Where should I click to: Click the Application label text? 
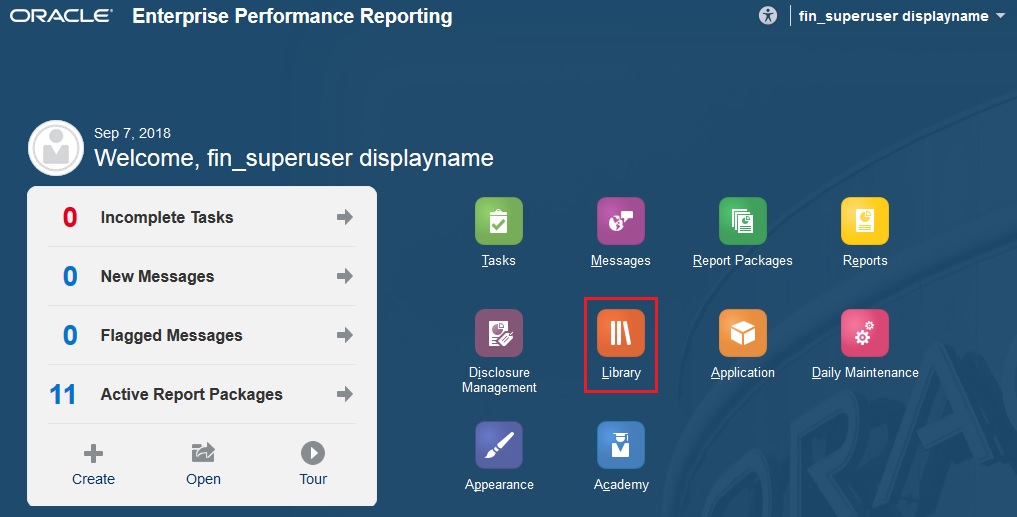click(743, 372)
